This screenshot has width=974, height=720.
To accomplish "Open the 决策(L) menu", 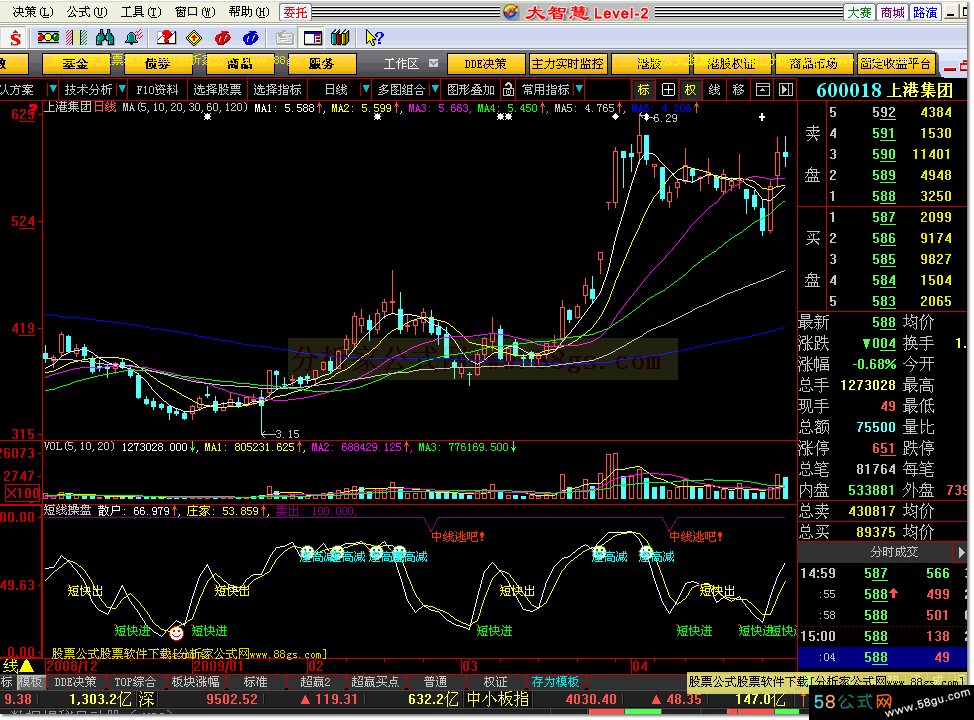I will point(33,12).
